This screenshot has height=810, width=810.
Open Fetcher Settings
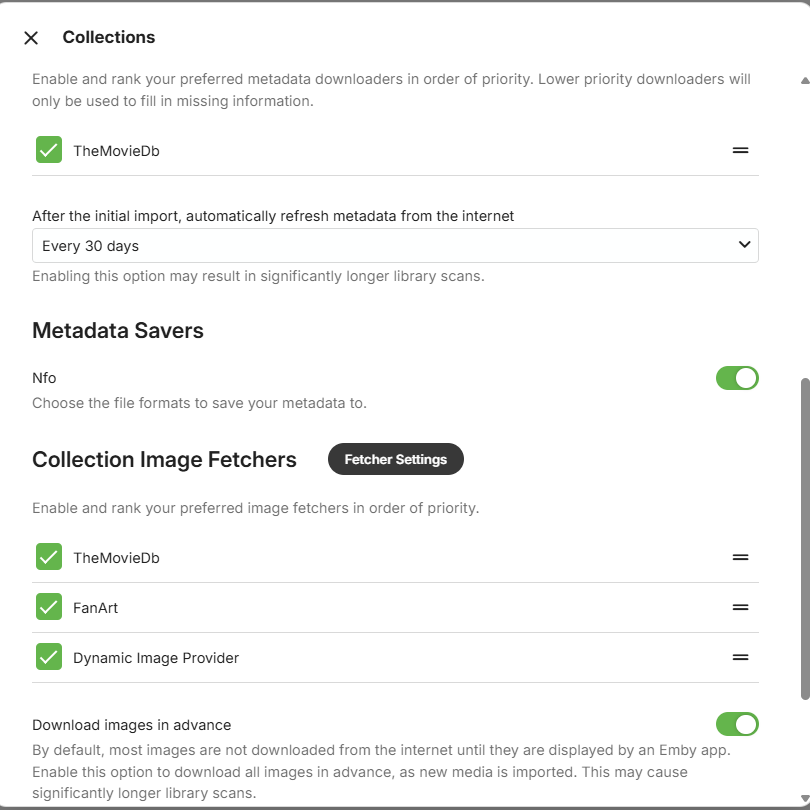coord(395,459)
